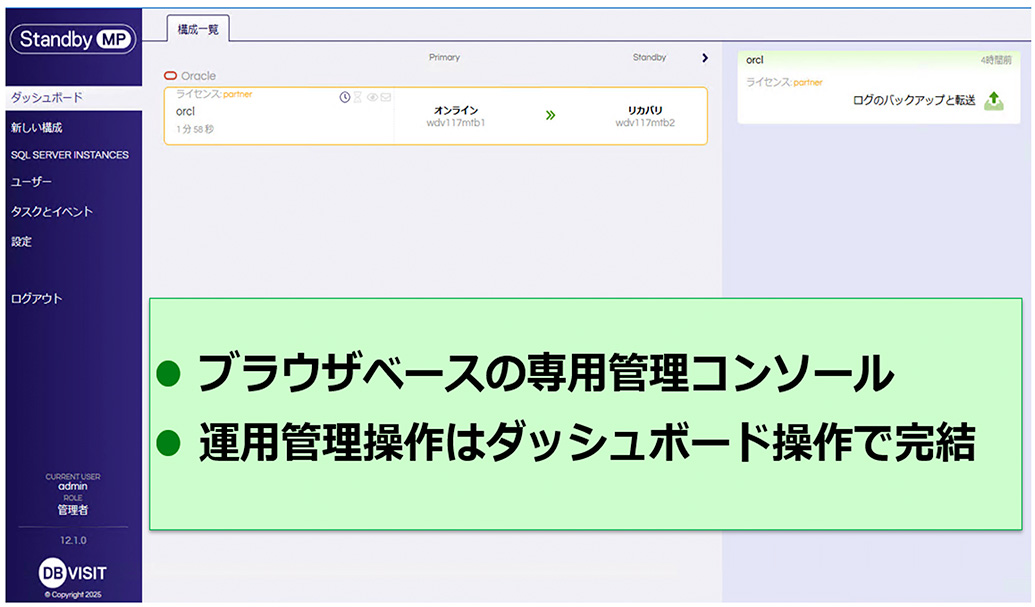Screen dimensions: 1035x607
Task: Click the Standby MP logo
Action: [x=72, y=39]
